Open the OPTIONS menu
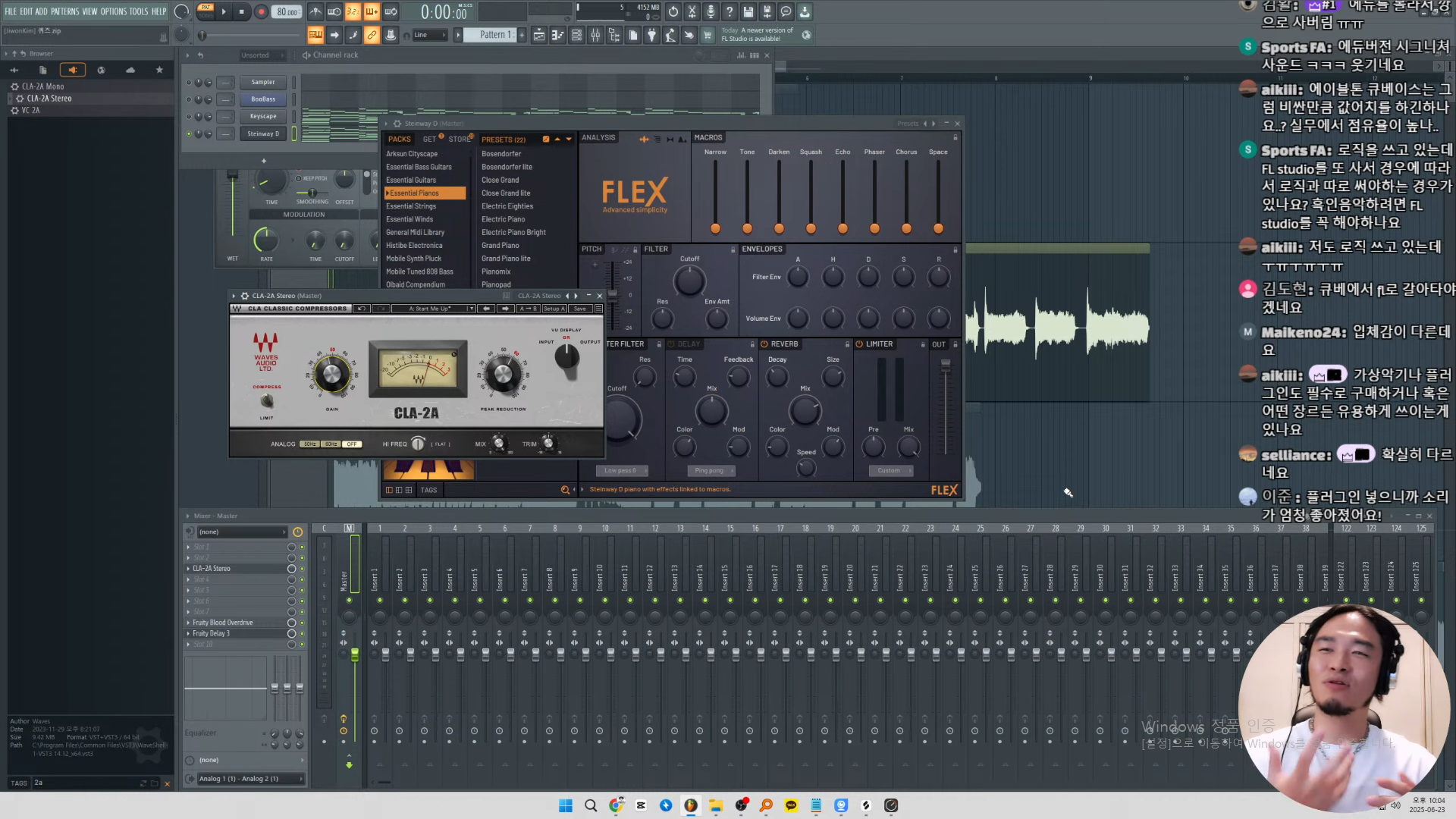1456x819 pixels. [114, 11]
